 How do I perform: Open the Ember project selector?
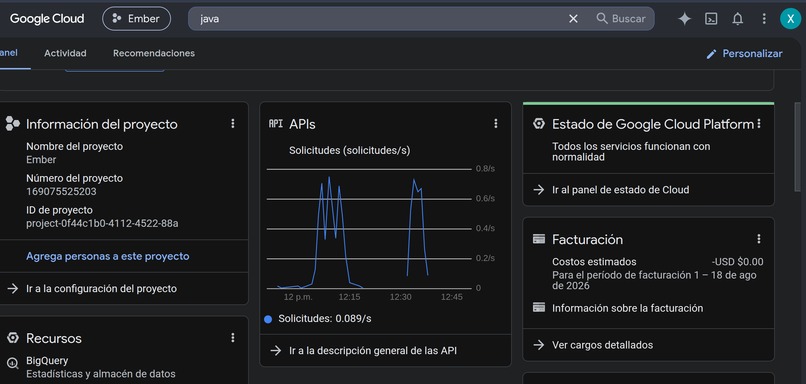136,19
